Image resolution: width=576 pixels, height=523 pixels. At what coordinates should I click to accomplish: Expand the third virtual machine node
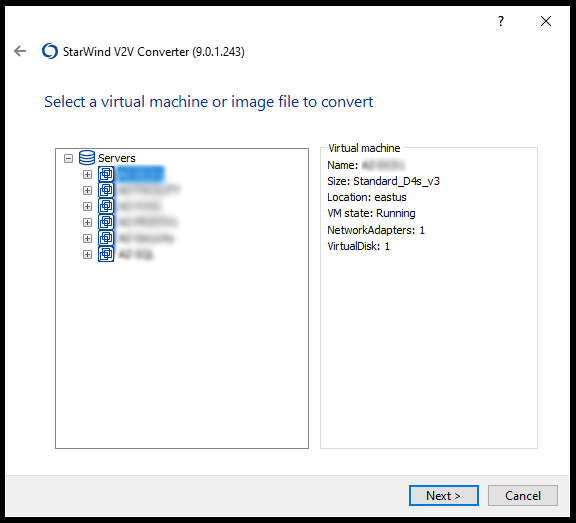click(x=87, y=206)
